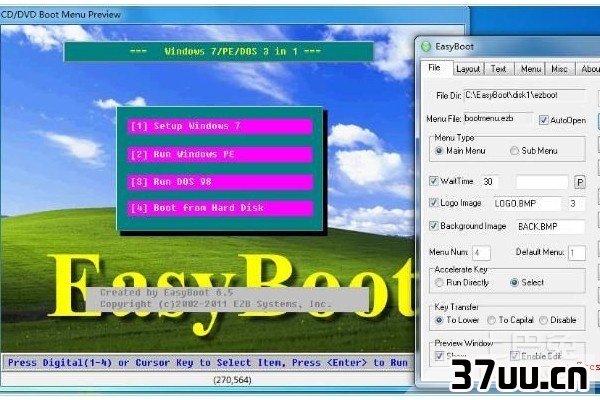Switch to the File tab

tap(435, 68)
